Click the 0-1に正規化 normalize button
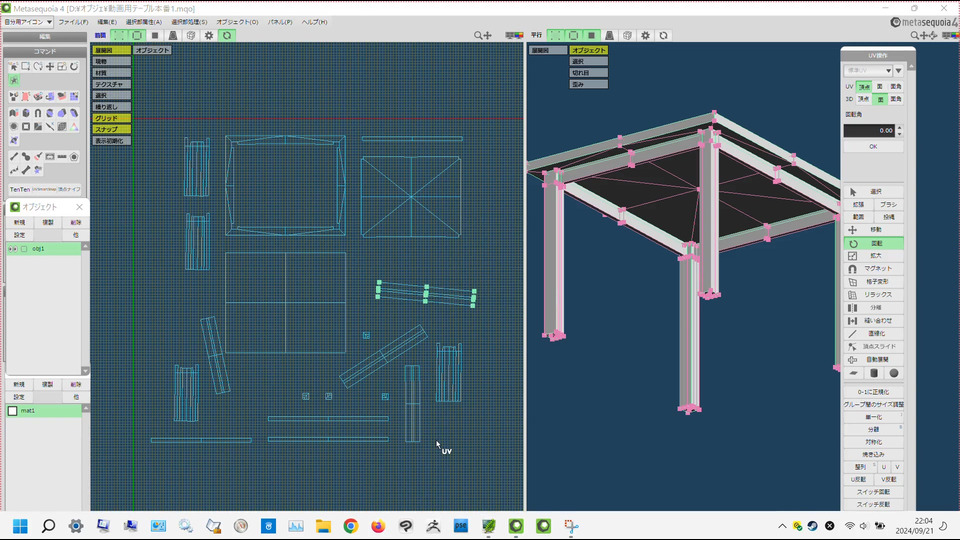The height and width of the screenshot is (540, 960). (x=873, y=392)
